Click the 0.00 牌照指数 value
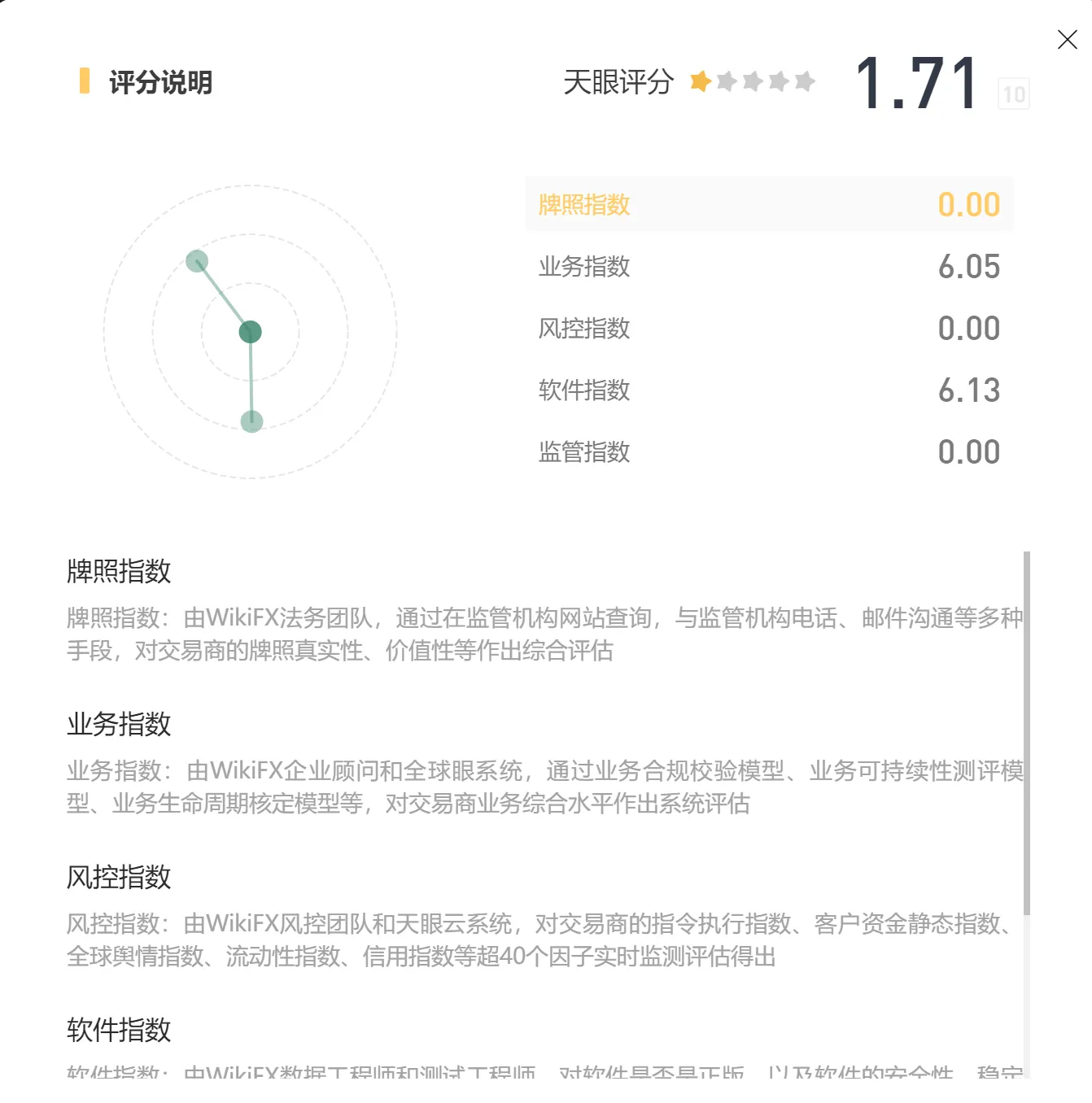1092x1103 pixels. [x=968, y=205]
